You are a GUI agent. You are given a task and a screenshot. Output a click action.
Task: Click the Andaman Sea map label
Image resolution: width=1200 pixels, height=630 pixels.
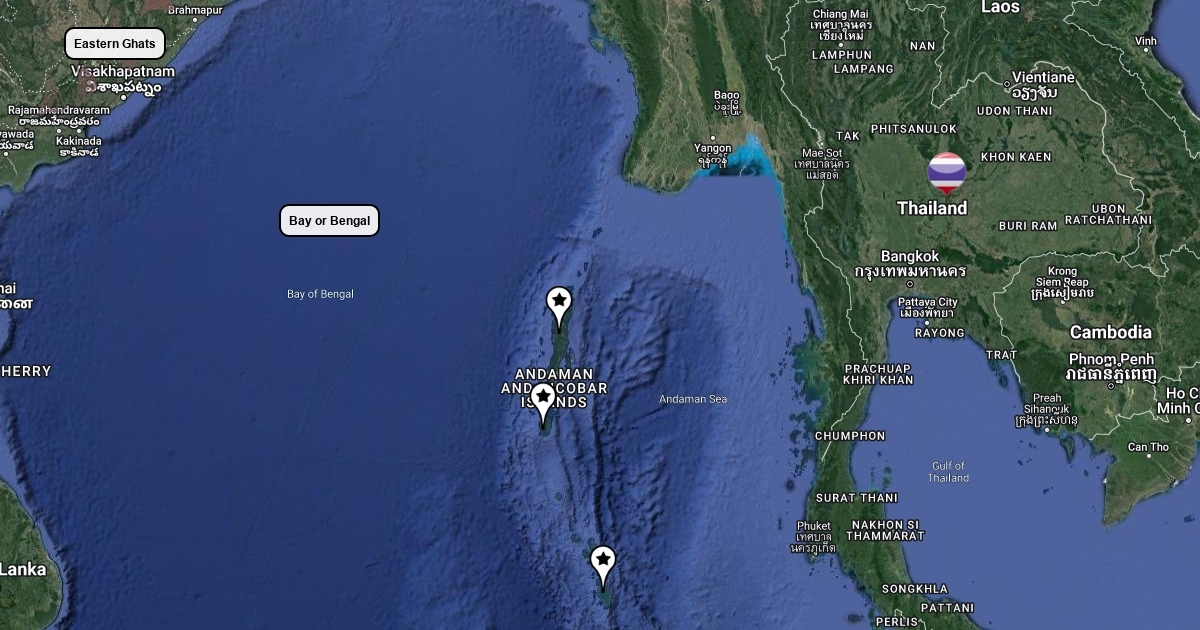(x=693, y=399)
